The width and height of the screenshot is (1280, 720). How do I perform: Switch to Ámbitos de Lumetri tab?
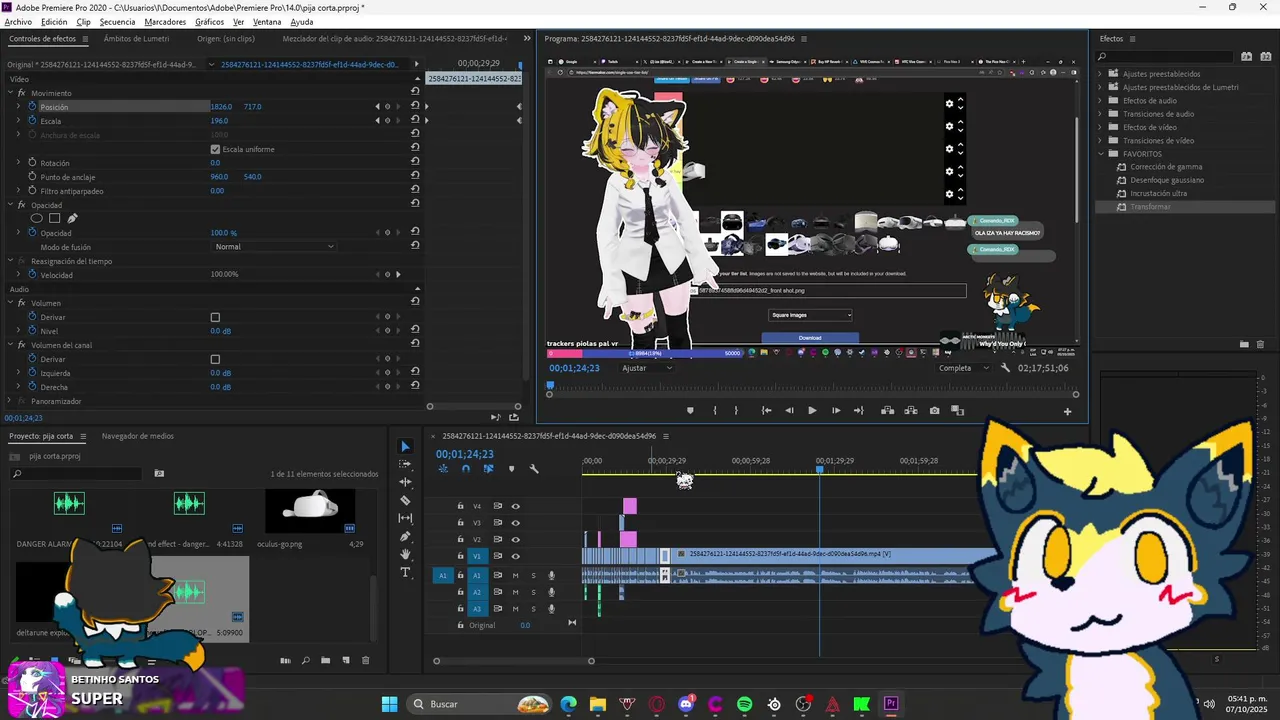coord(136,39)
